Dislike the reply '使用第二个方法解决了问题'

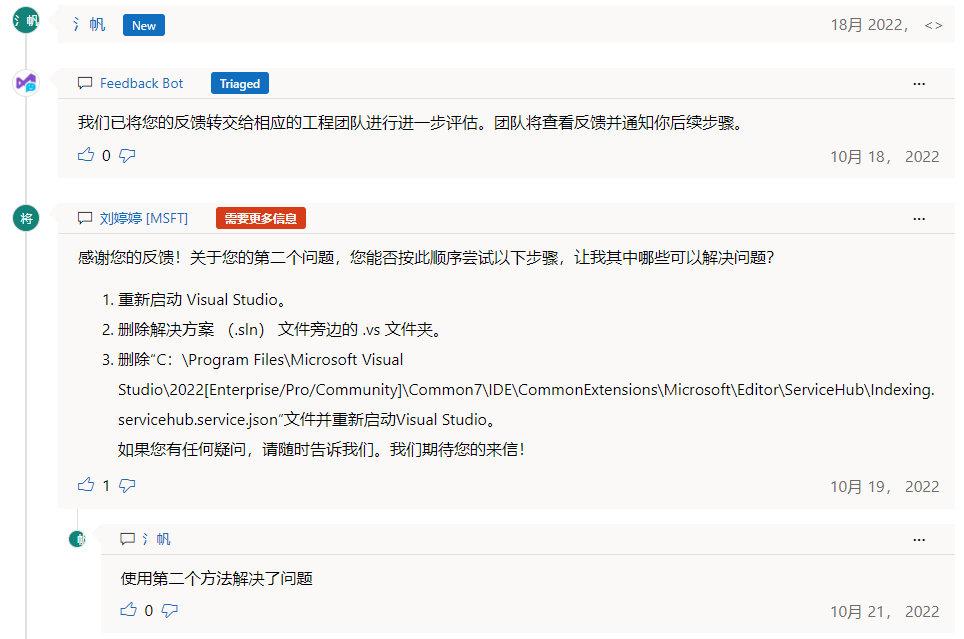(x=170, y=611)
